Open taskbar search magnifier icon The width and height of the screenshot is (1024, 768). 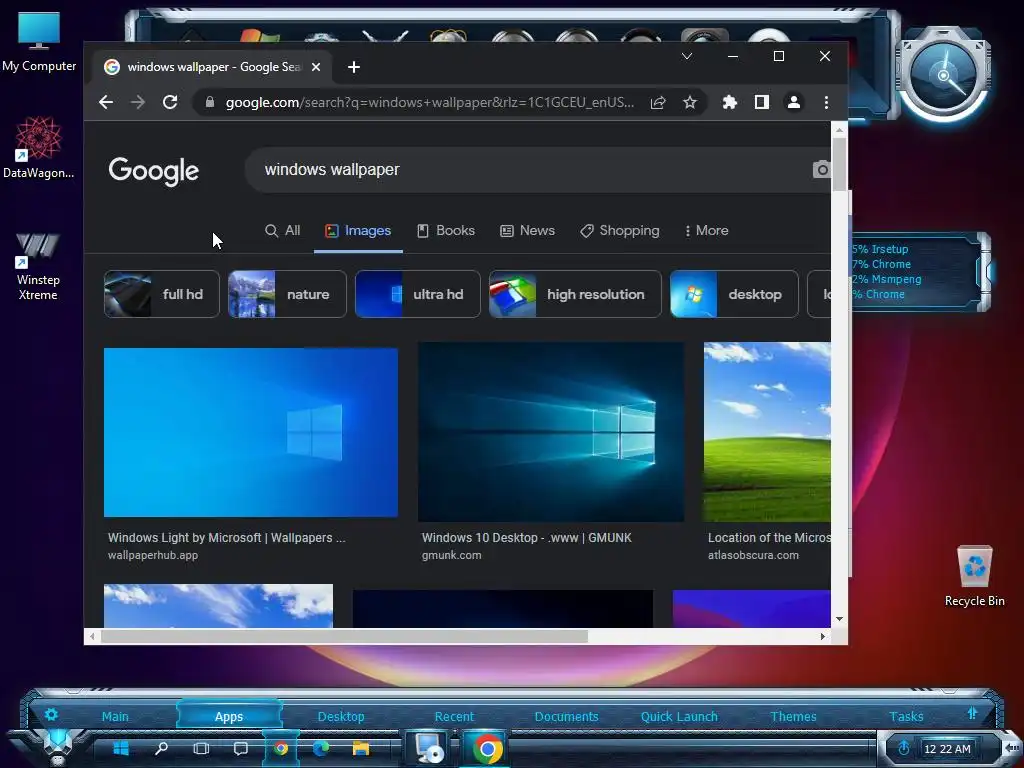click(161, 748)
